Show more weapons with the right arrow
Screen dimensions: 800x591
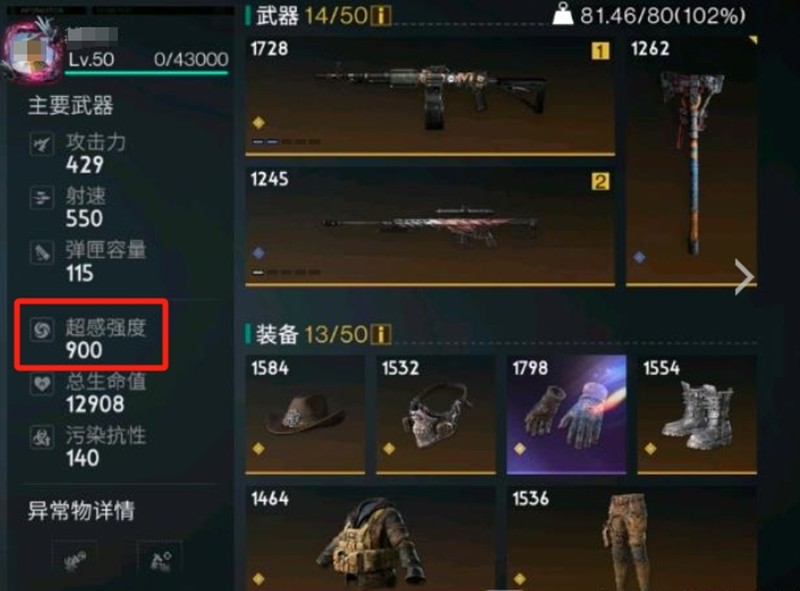(x=744, y=277)
